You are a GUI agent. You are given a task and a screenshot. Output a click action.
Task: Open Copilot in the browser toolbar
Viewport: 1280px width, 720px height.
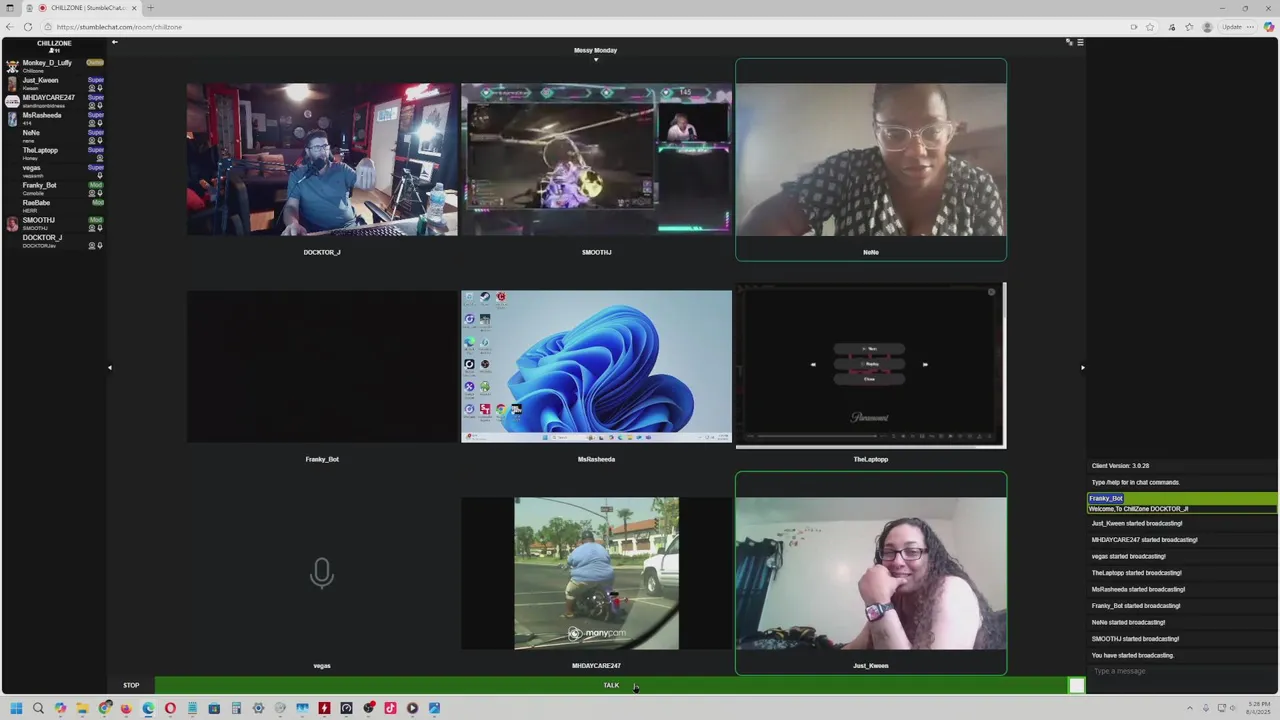click(1269, 27)
